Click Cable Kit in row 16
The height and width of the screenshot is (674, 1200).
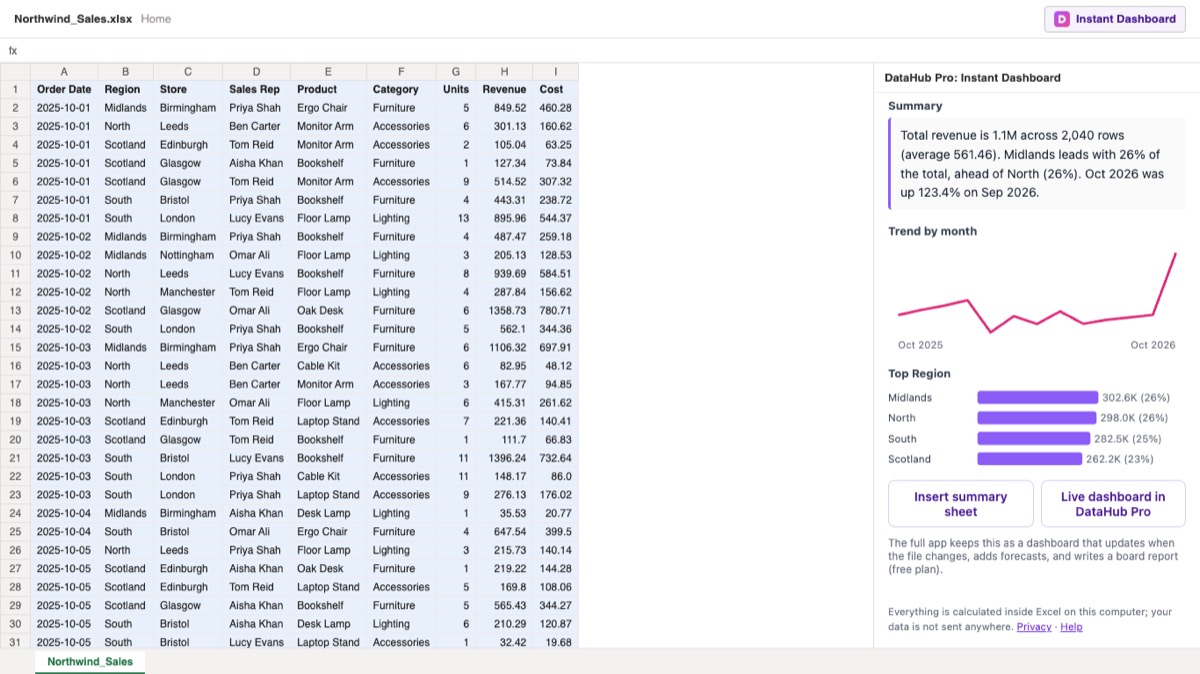point(328,366)
